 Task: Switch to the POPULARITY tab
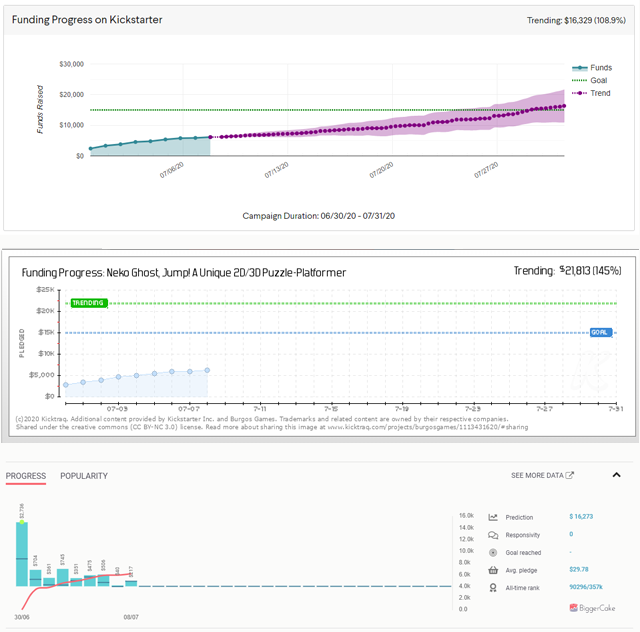coord(84,476)
